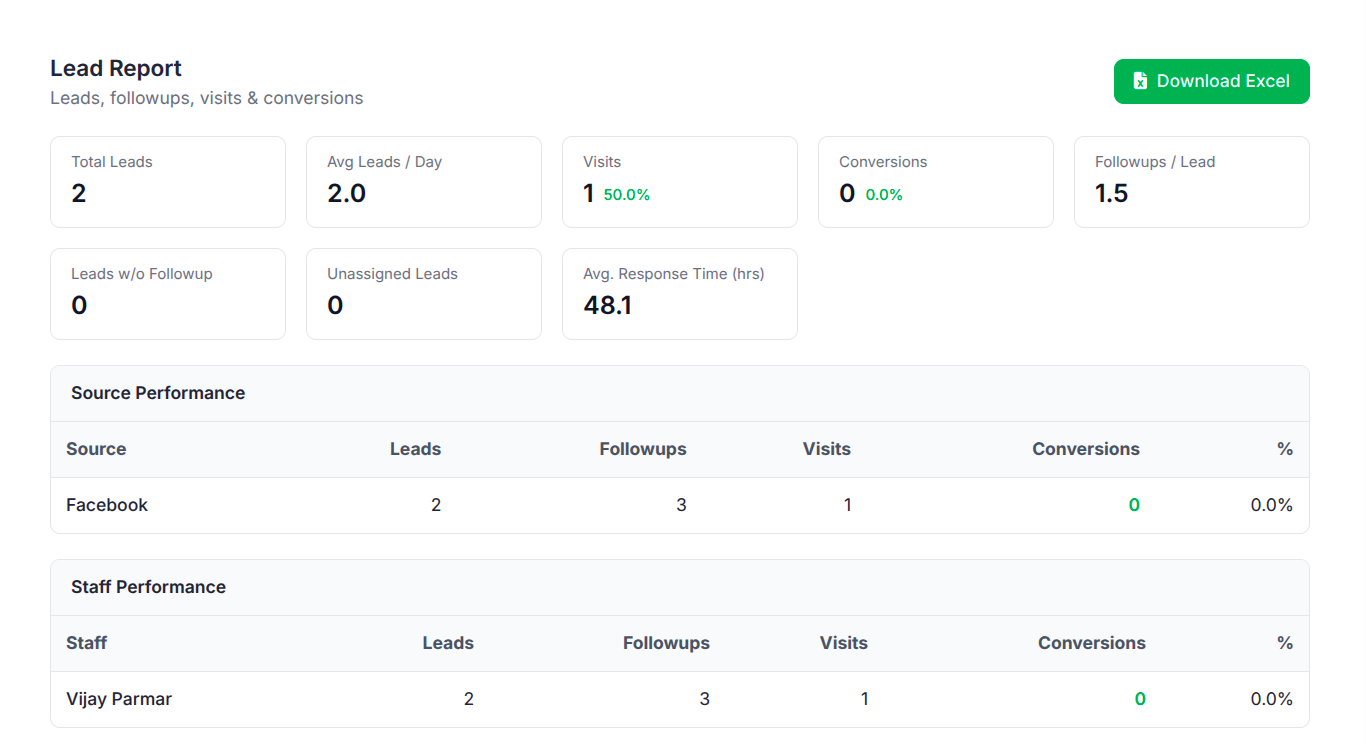The width and height of the screenshot is (1366, 744).
Task: Click Facebook row followups value 3
Action: click(682, 505)
